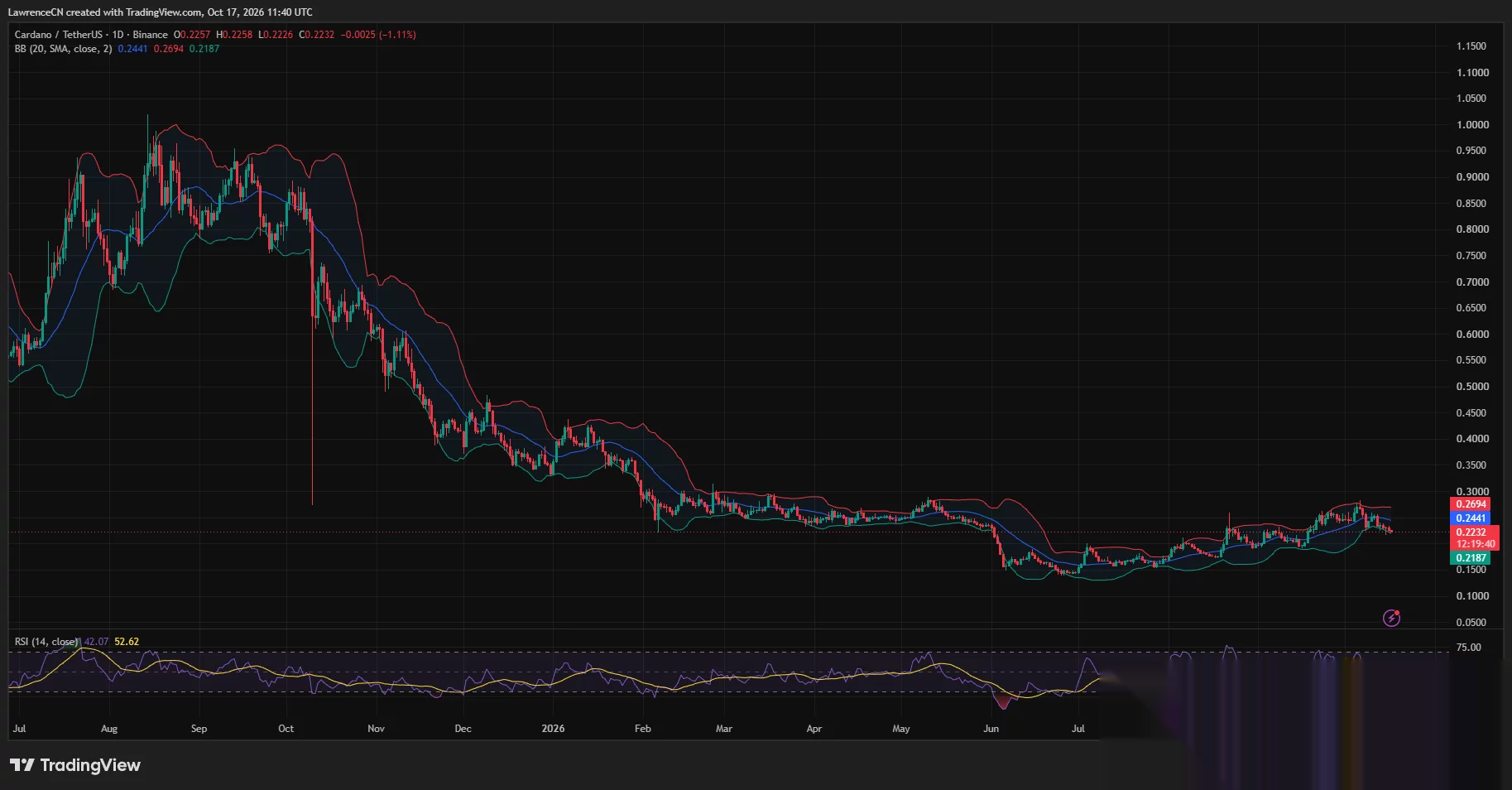Click the 2026 label on the time axis
The height and width of the screenshot is (790, 1512).
click(553, 729)
